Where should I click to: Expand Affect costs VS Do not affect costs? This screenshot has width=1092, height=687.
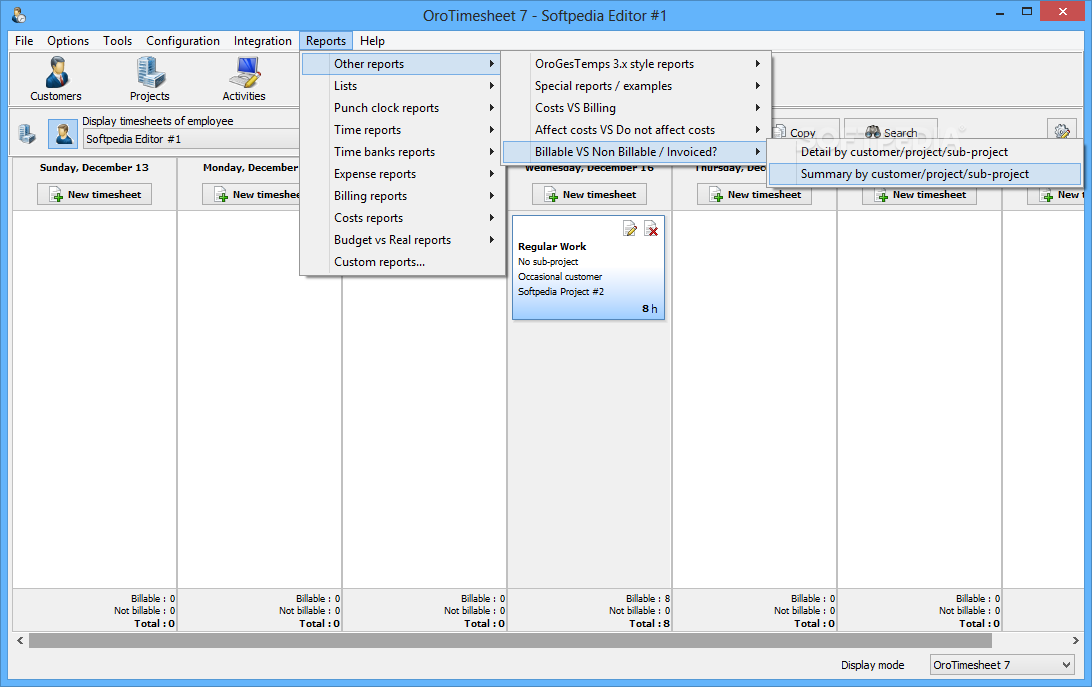tap(636, 130)
